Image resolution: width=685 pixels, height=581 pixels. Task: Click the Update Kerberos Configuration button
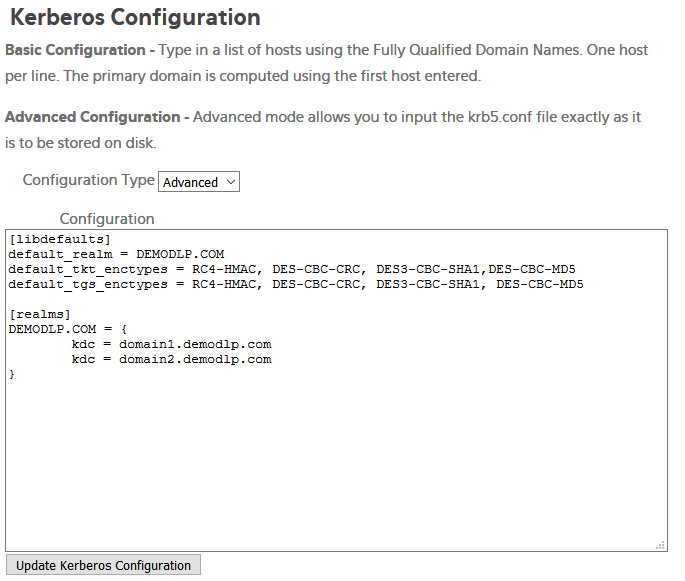tap(104, 565)
